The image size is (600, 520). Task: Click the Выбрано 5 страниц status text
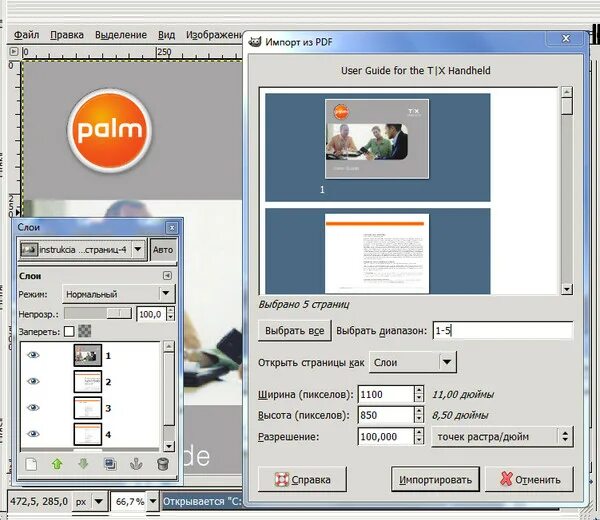coord(304,305)
